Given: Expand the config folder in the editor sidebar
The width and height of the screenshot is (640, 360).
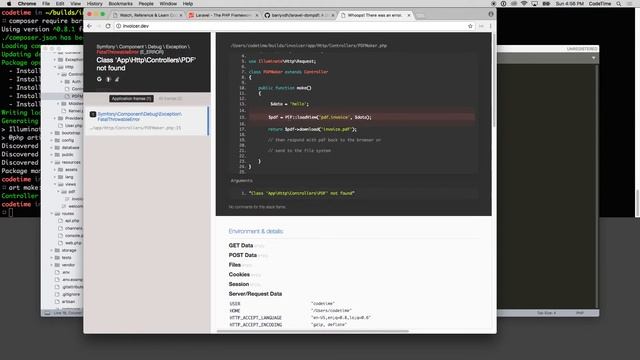Looking at the screenshot, I should pyautogui.click(x=52, y=140).
